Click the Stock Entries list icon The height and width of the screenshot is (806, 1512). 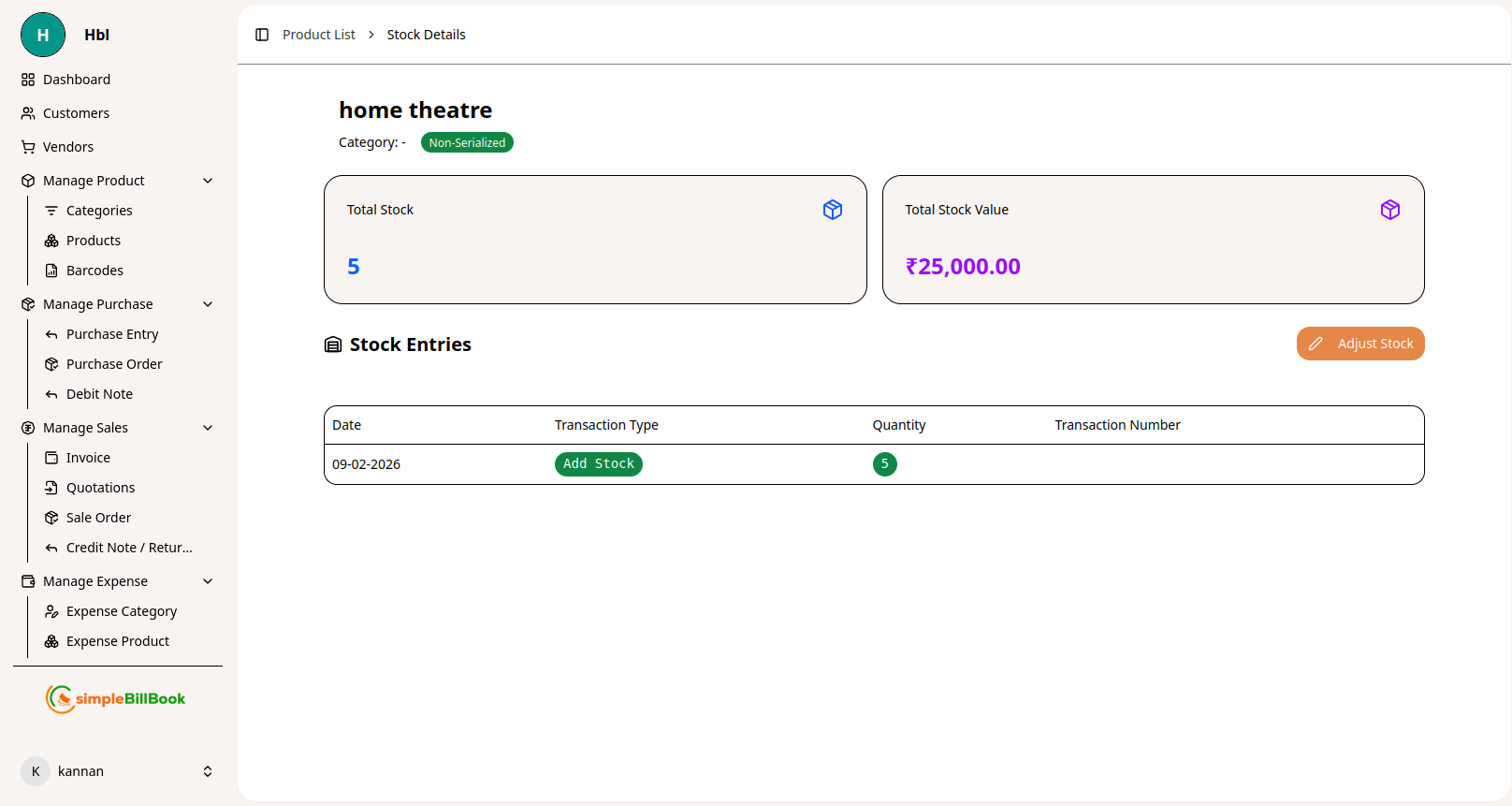pyautogui.click(x=333, y=344)
